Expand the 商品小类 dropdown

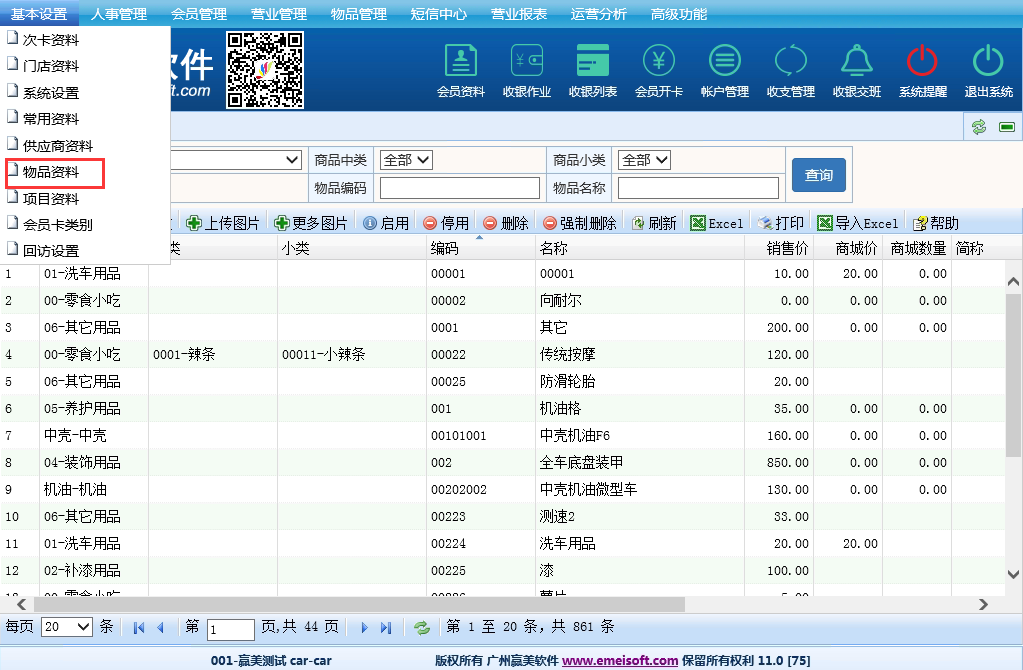(644, 160)
